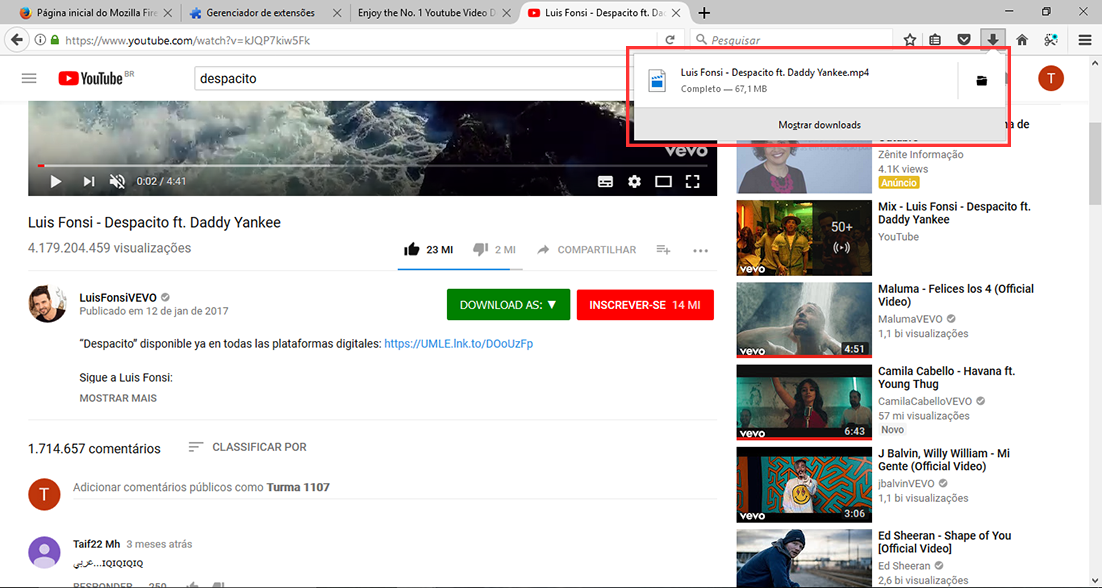Open the bookmarks list icon
The width and height of the screenshot is (1102, 588).
coord(935,40)
